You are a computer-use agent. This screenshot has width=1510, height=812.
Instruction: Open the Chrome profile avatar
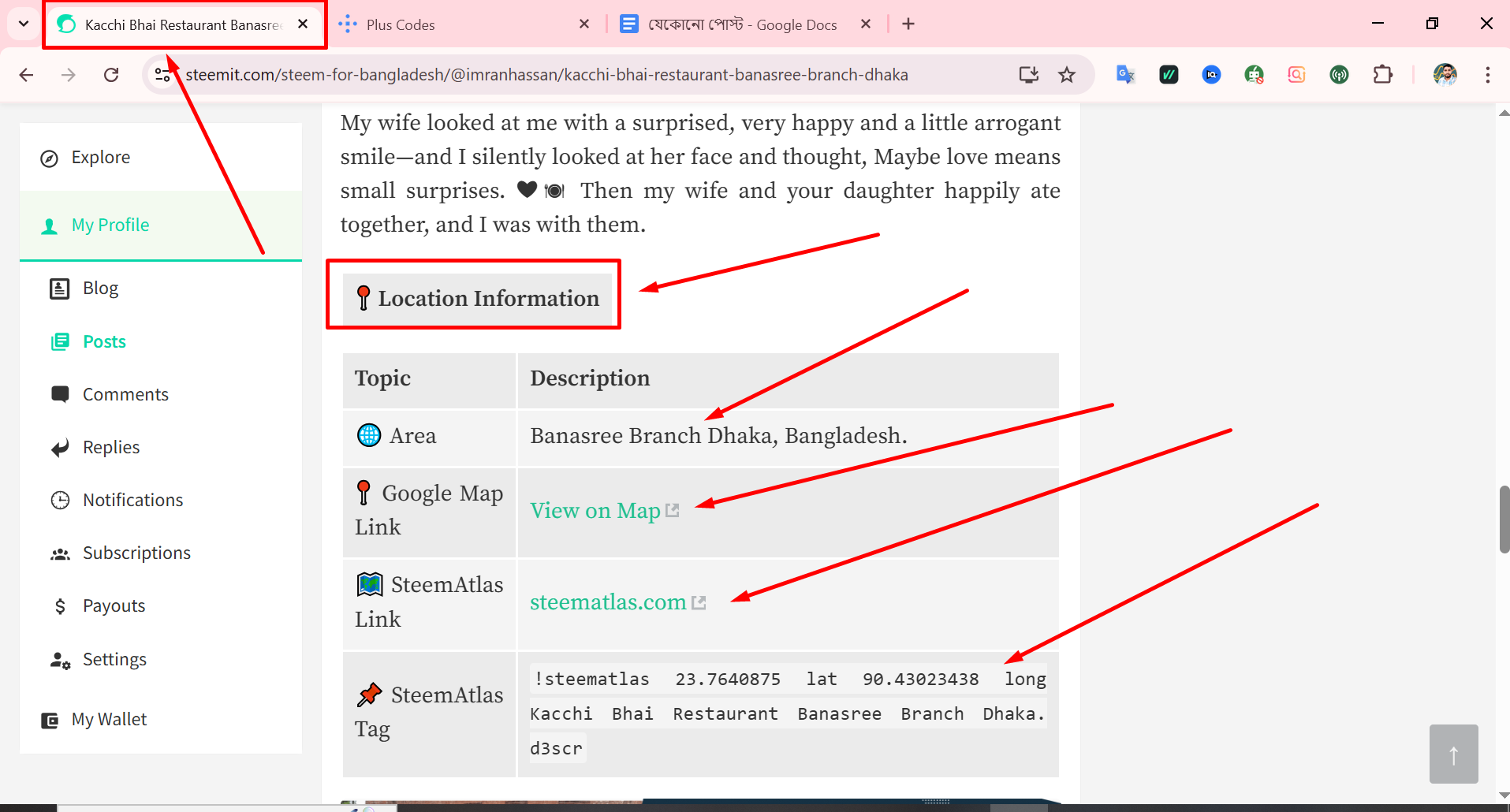coord(1445,75)
